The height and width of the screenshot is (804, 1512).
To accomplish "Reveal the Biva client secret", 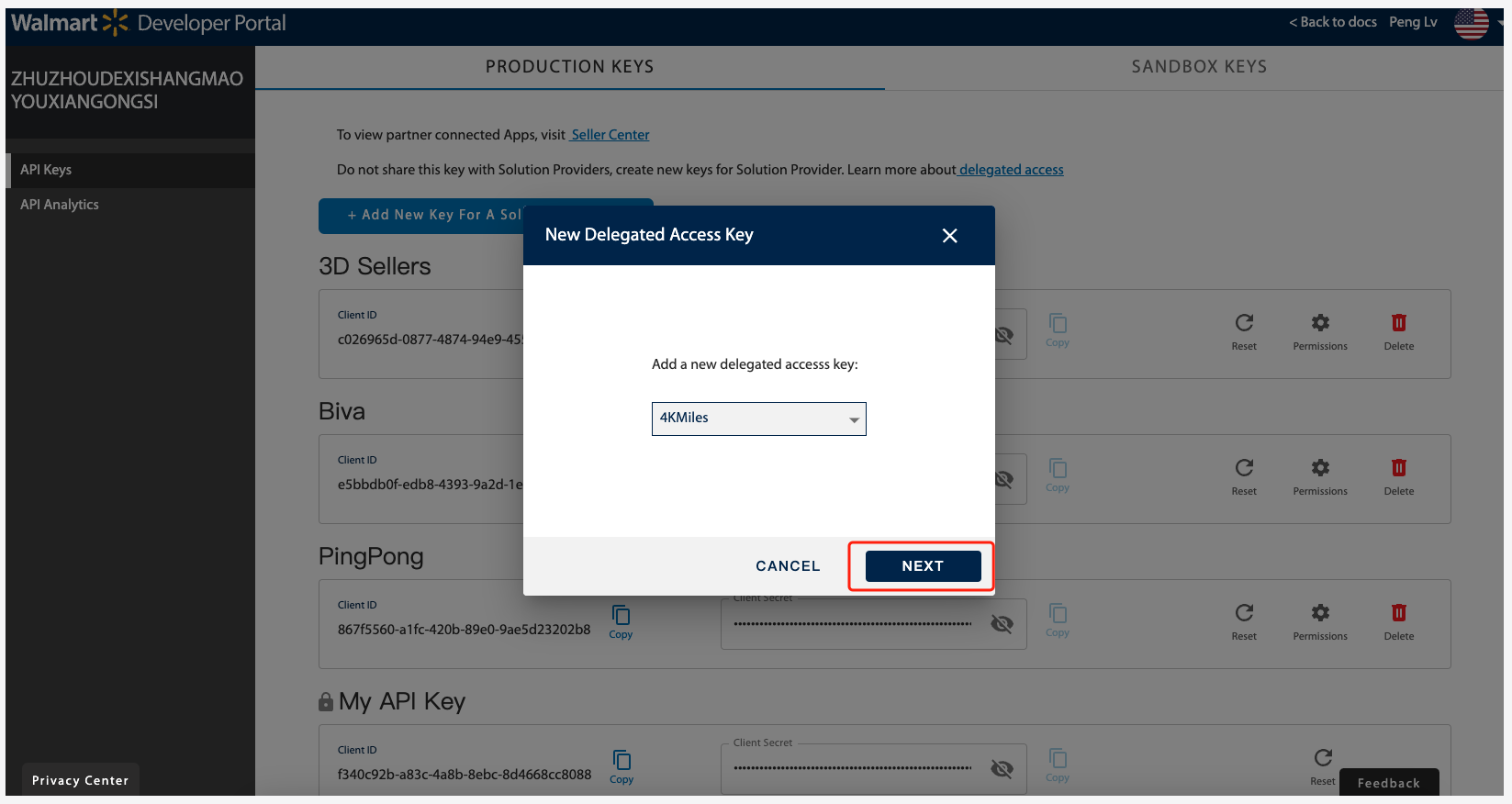I will (x=1004, y=479).
